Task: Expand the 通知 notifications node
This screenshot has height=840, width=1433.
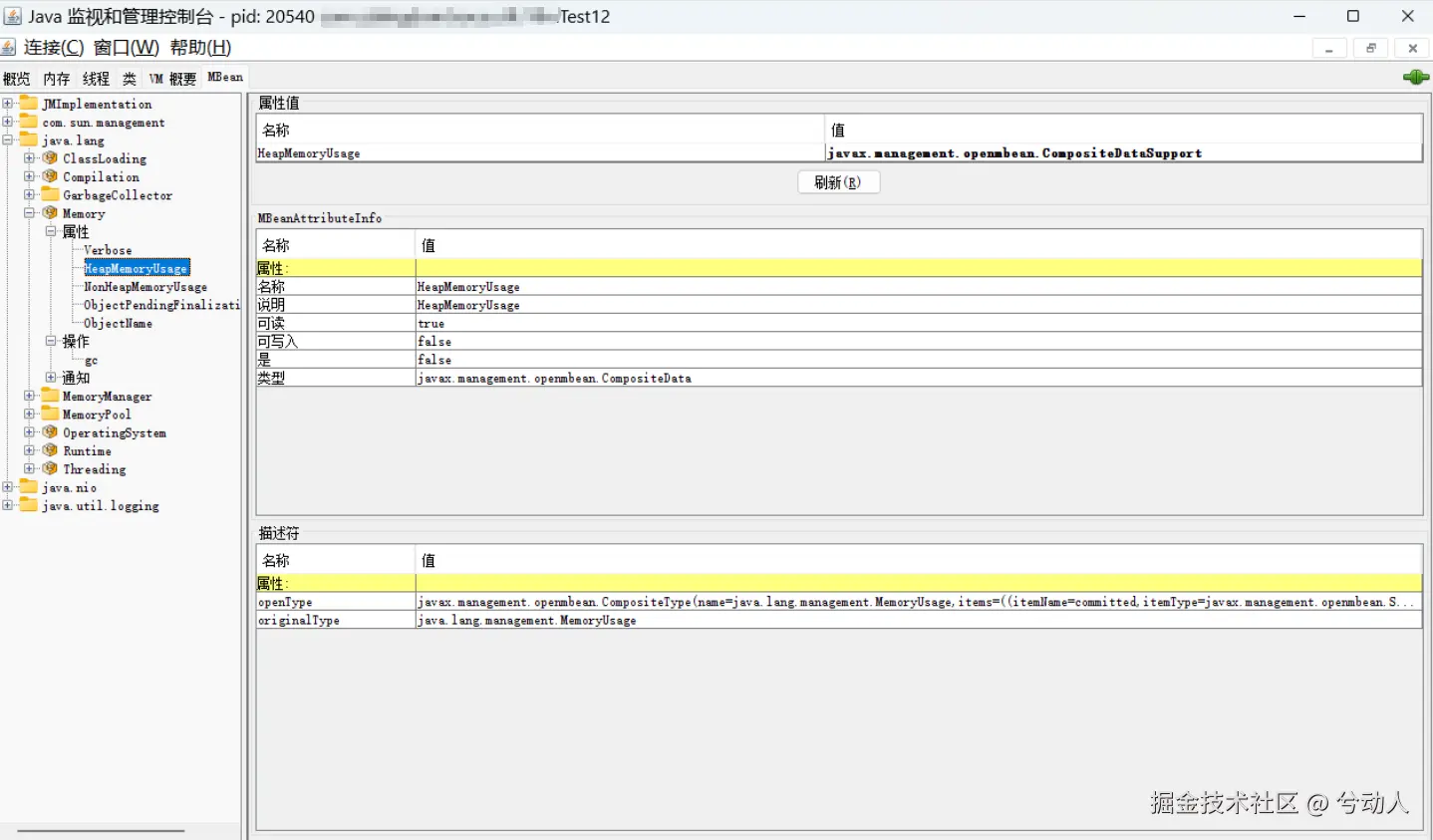Action: (x=51, y=378)
